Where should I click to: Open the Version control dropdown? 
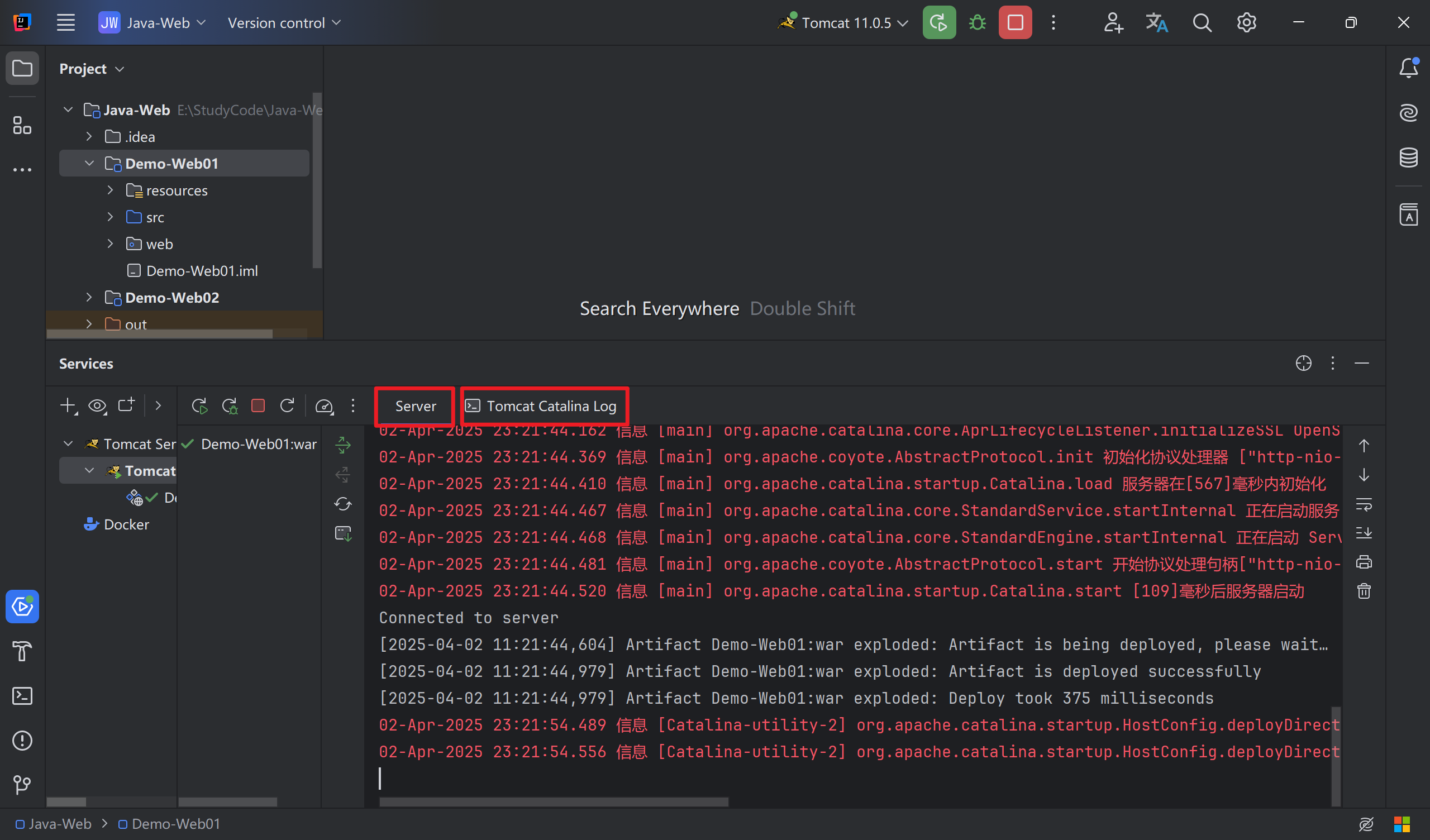284,23
